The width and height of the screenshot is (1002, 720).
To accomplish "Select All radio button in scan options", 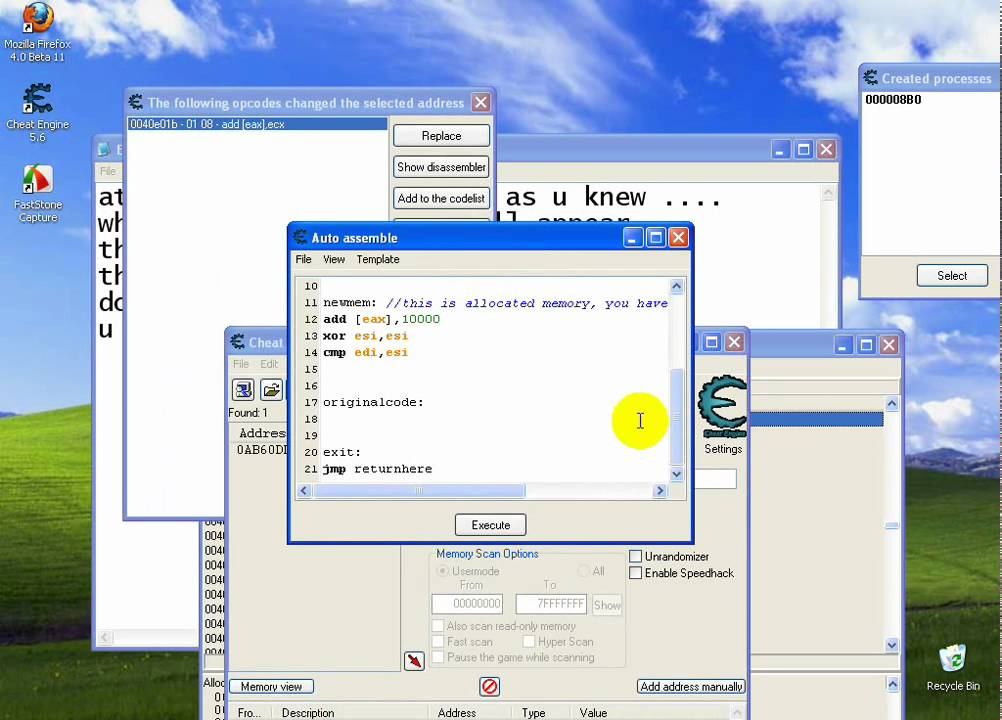I will click(x=583, y=571).
